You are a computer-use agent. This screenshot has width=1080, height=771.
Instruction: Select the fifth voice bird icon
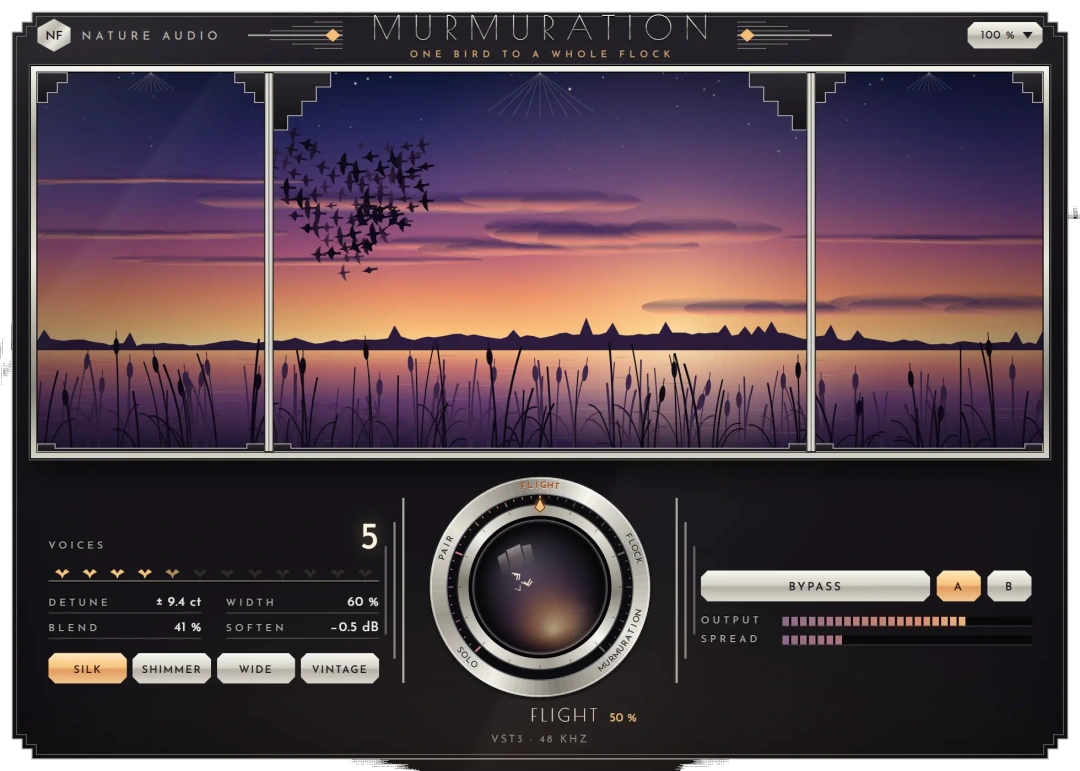click(172, 573)
